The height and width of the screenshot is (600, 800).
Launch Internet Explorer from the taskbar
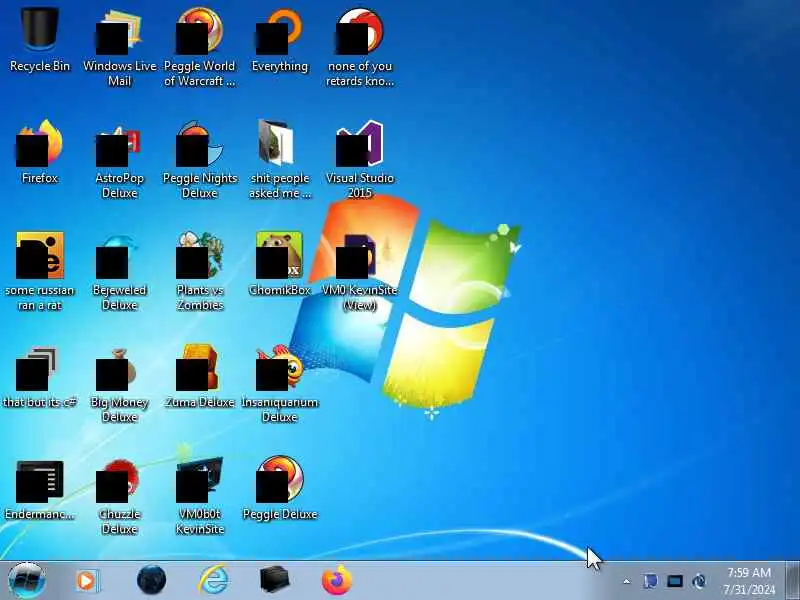(x=213, y=580)
